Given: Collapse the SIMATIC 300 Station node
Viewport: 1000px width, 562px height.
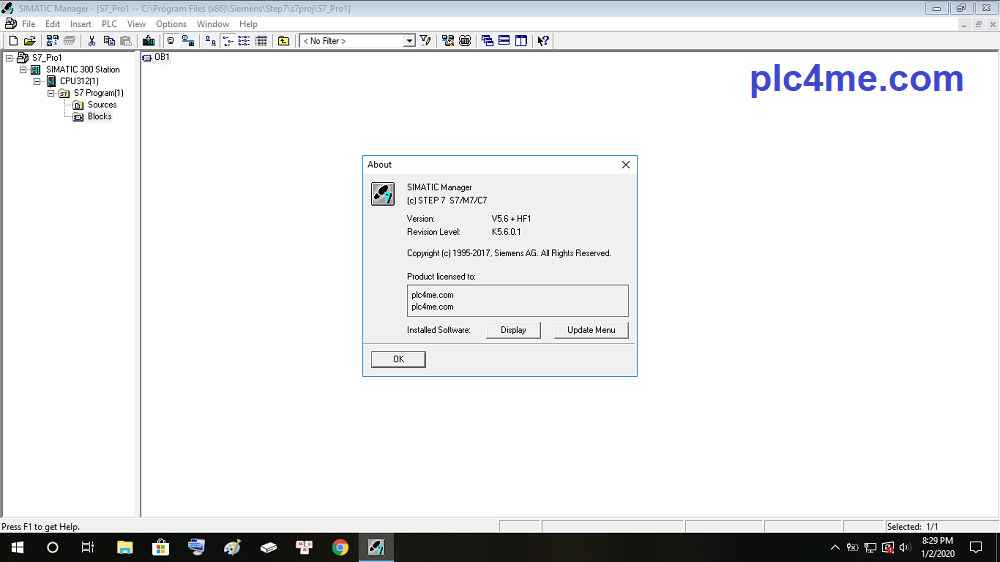Looking at the screenshot, I should click(23, 70).
